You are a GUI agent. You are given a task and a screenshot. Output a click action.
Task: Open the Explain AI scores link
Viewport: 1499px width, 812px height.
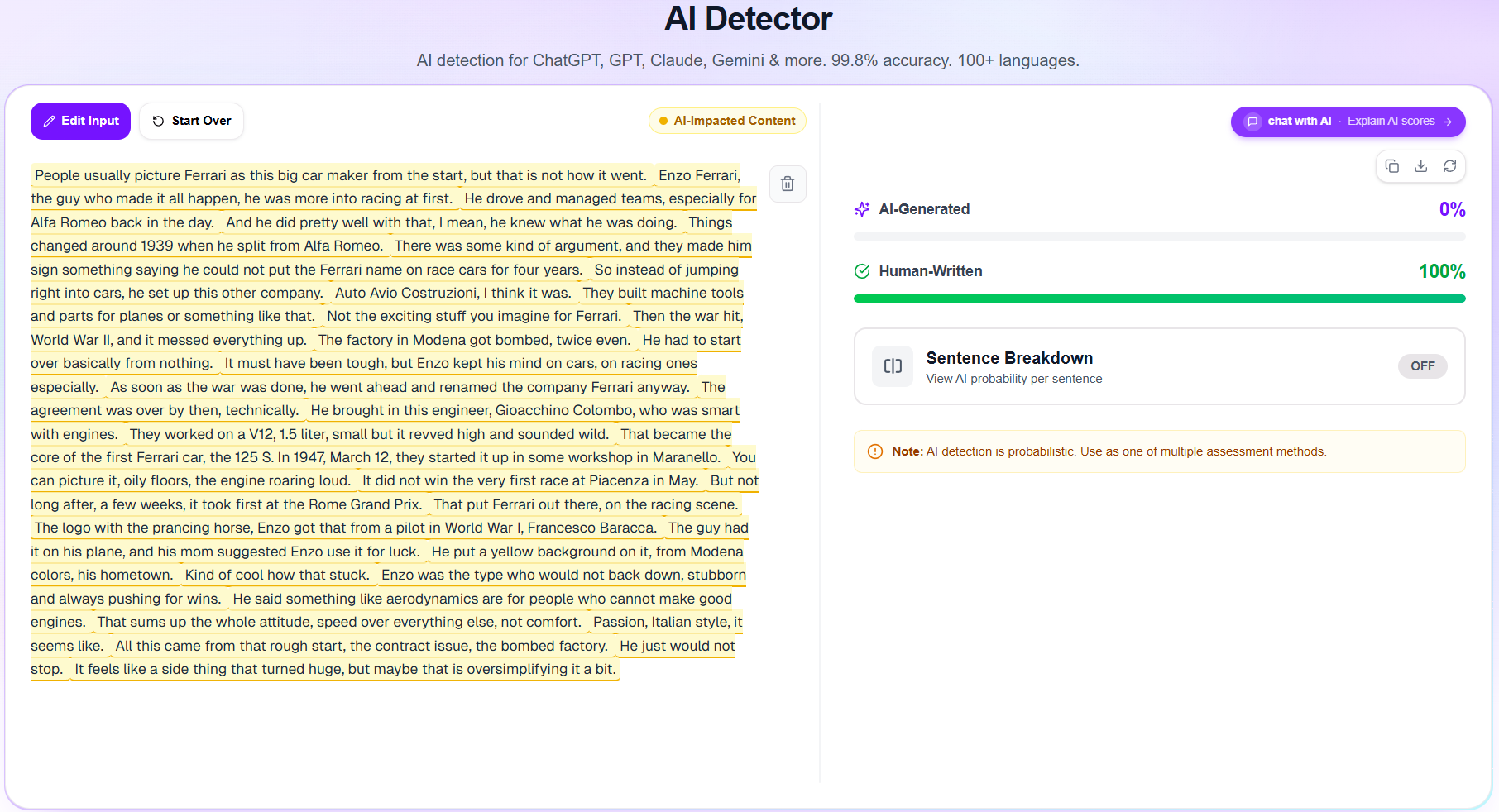(1391, 121)
